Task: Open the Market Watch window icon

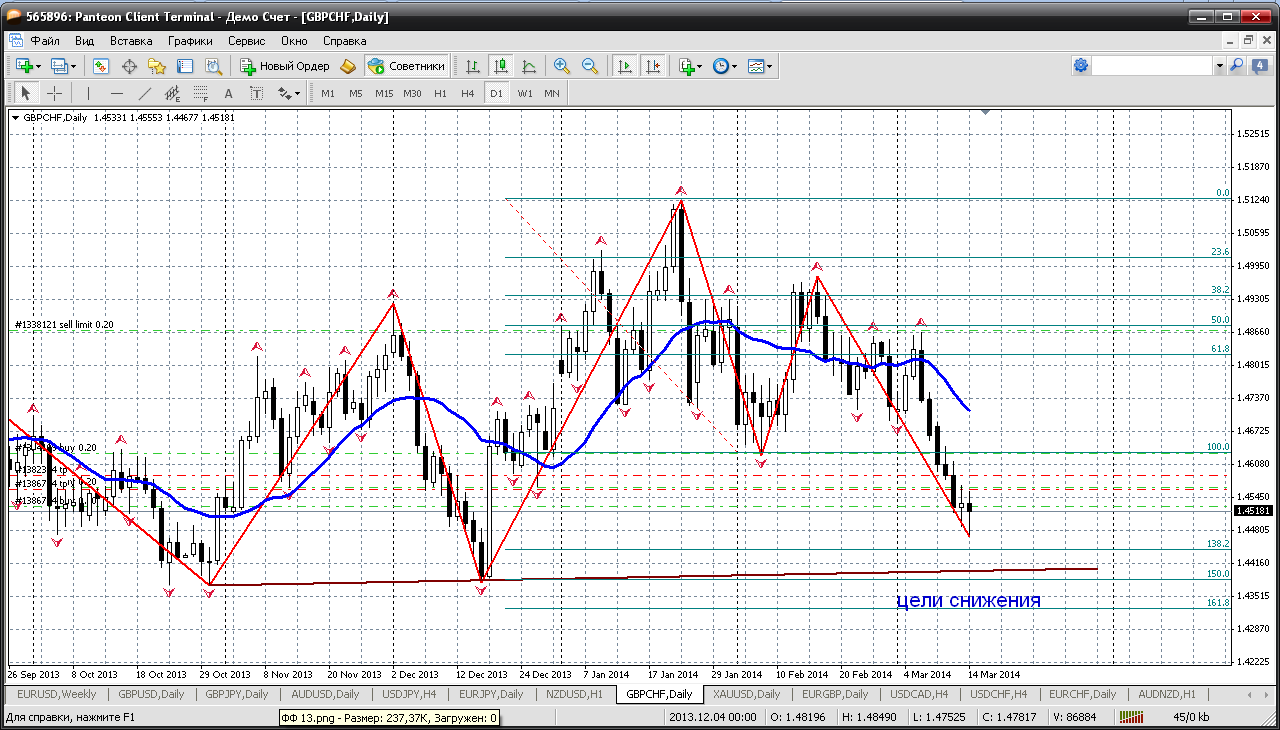Action: 101,66
